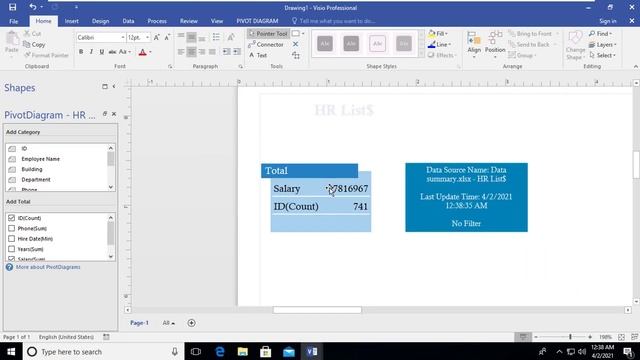This screenshot has width=640, height=360.
Task: Switch to the Process tab
Action: point(157,21)
